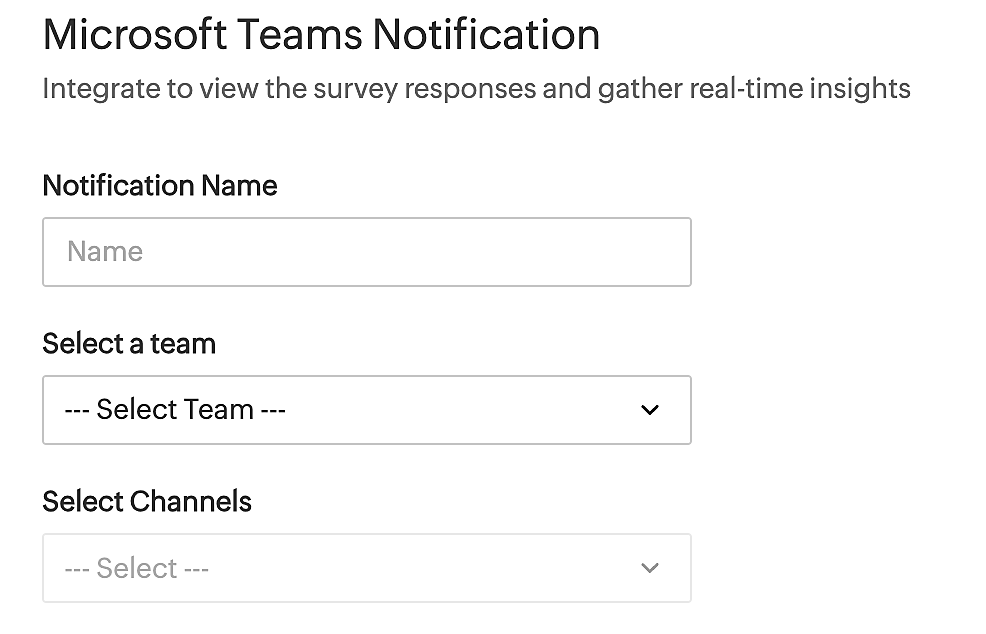Click the 'Select Channels' label
The height and width of the screenshot is (634, 986).
[147, 501]
